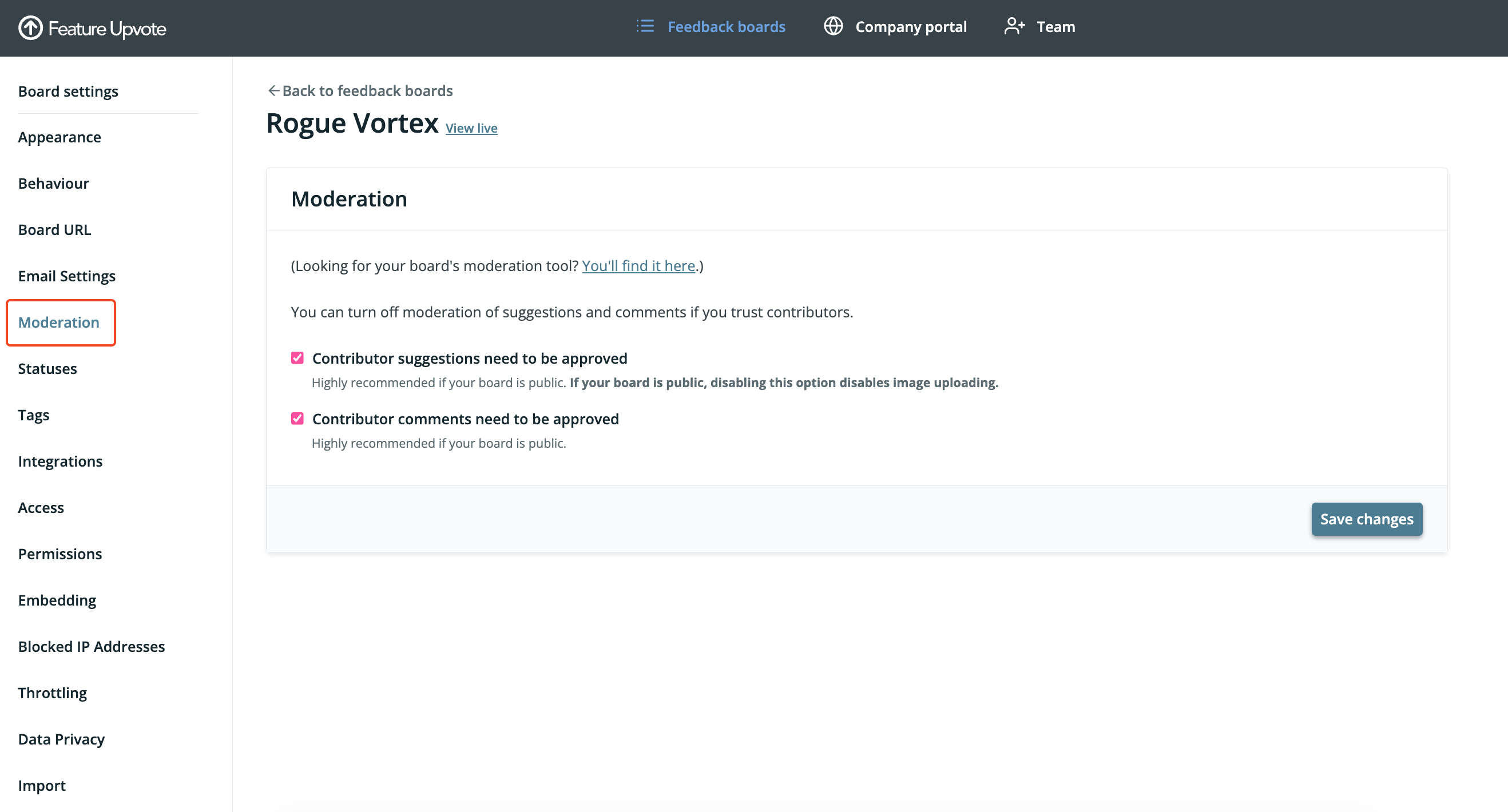
Task: Click the back arrow beside feedback boards
Action: [x=273, y=91]
